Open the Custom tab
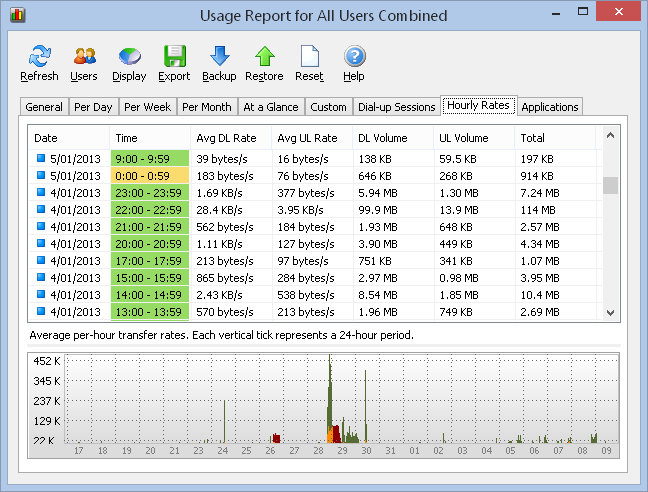 pyautogui.click(x=329, y=107)
